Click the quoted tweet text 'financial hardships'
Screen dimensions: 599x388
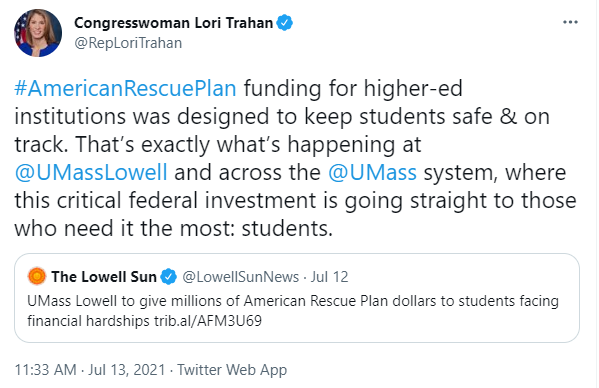88,321
